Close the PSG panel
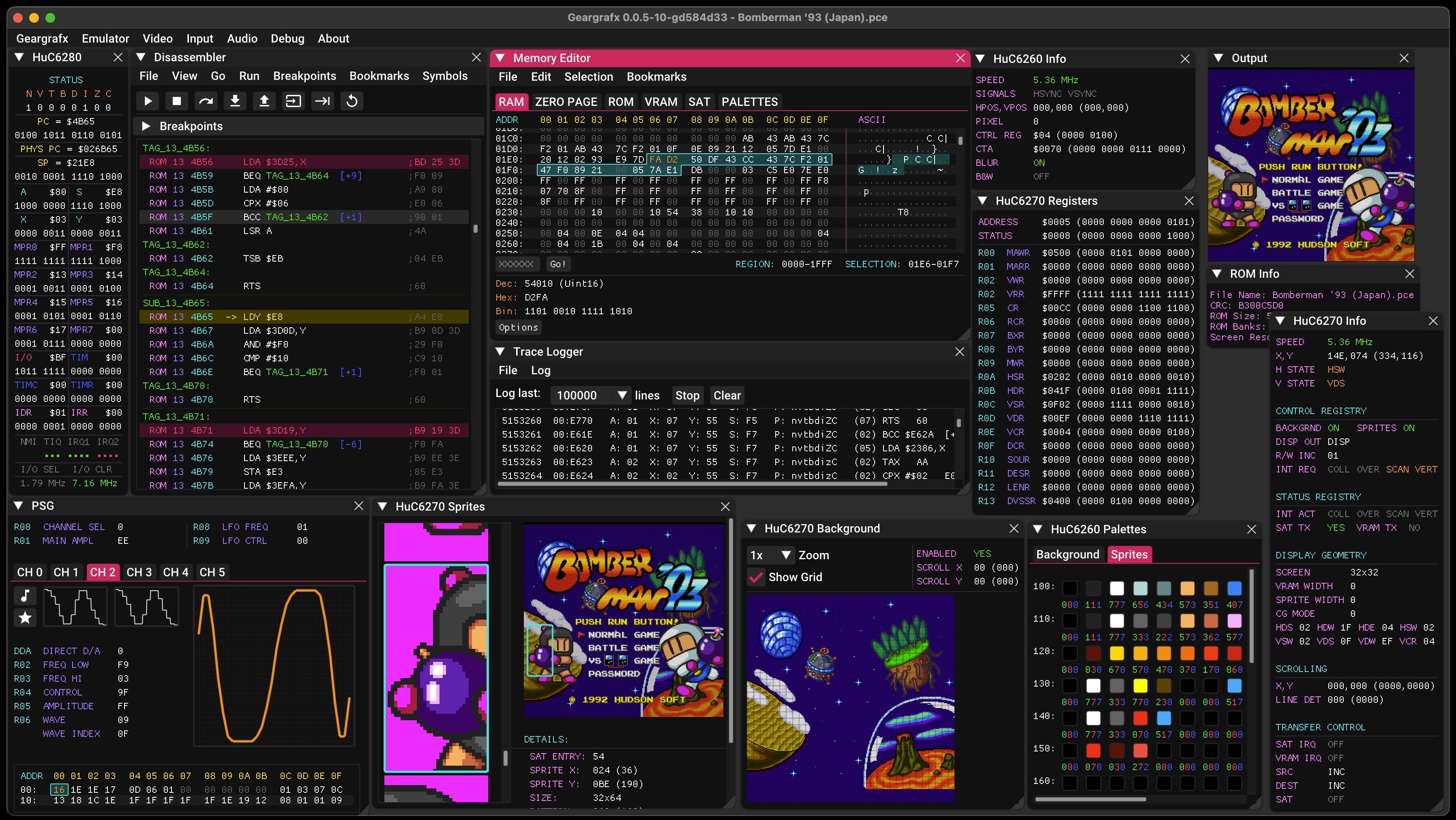1456x820 pixels. (x=358, y=506)
